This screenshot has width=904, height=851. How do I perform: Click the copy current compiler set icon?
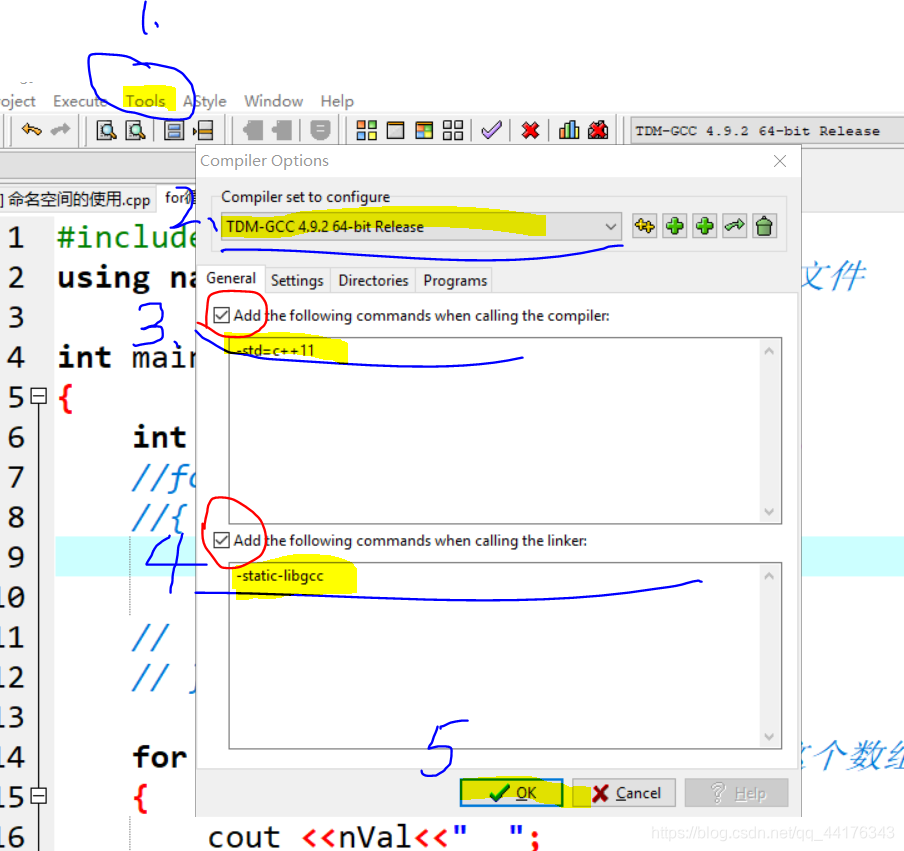tap(705, 226)
